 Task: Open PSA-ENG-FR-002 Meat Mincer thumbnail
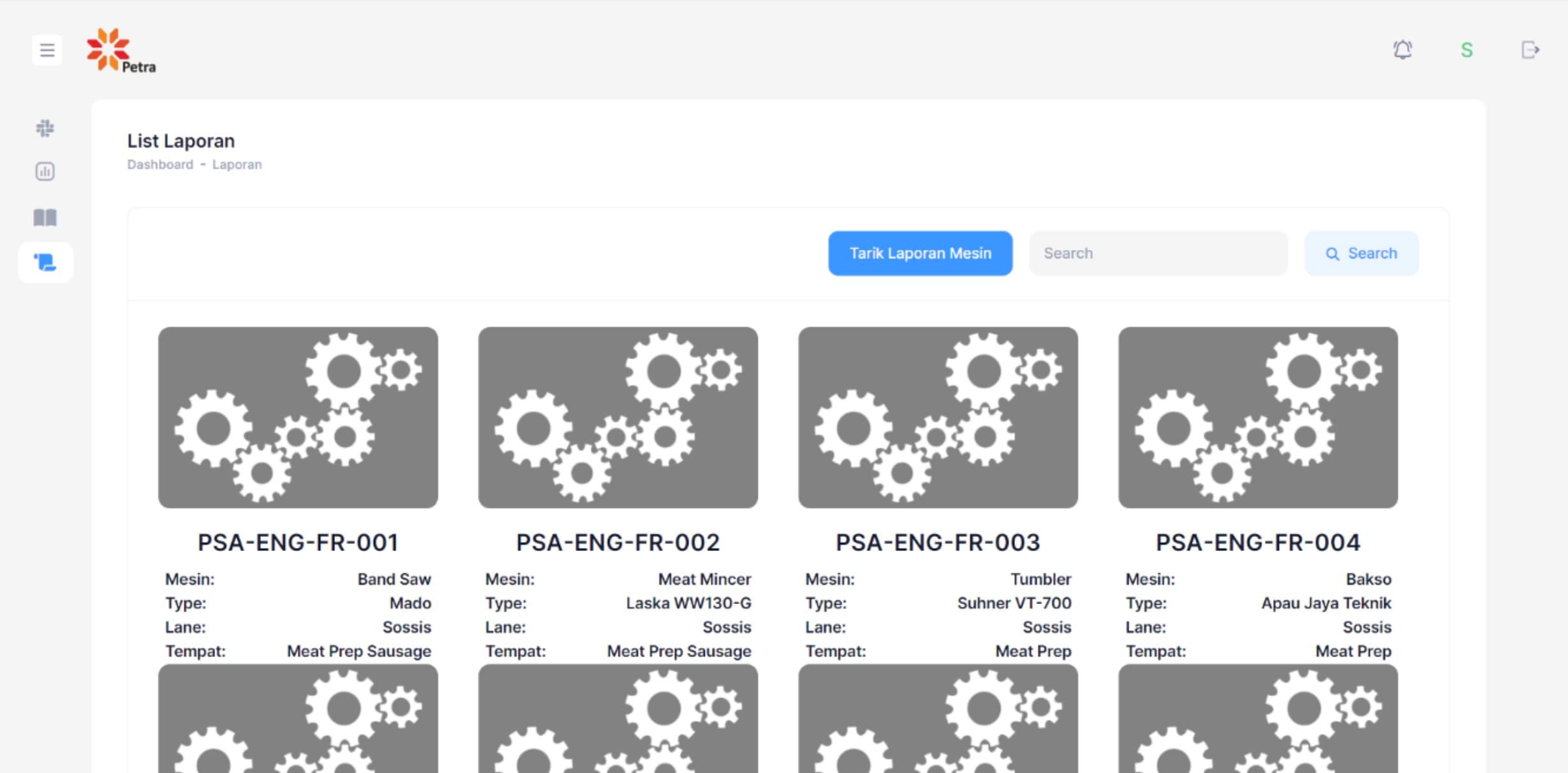coord(618,418)
